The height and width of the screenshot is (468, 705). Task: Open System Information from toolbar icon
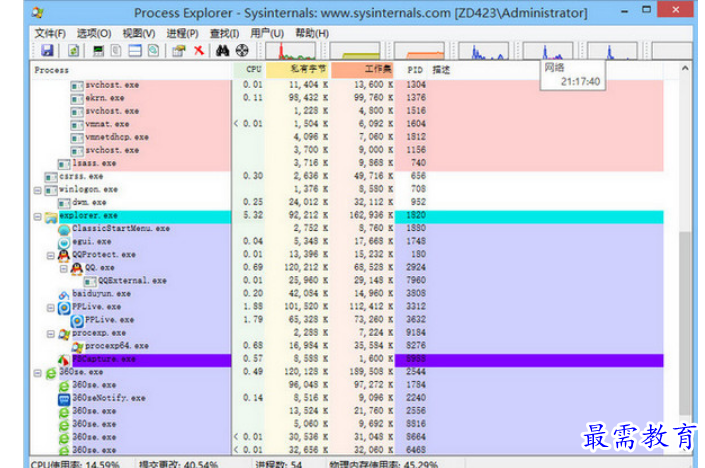coord(98,50)
